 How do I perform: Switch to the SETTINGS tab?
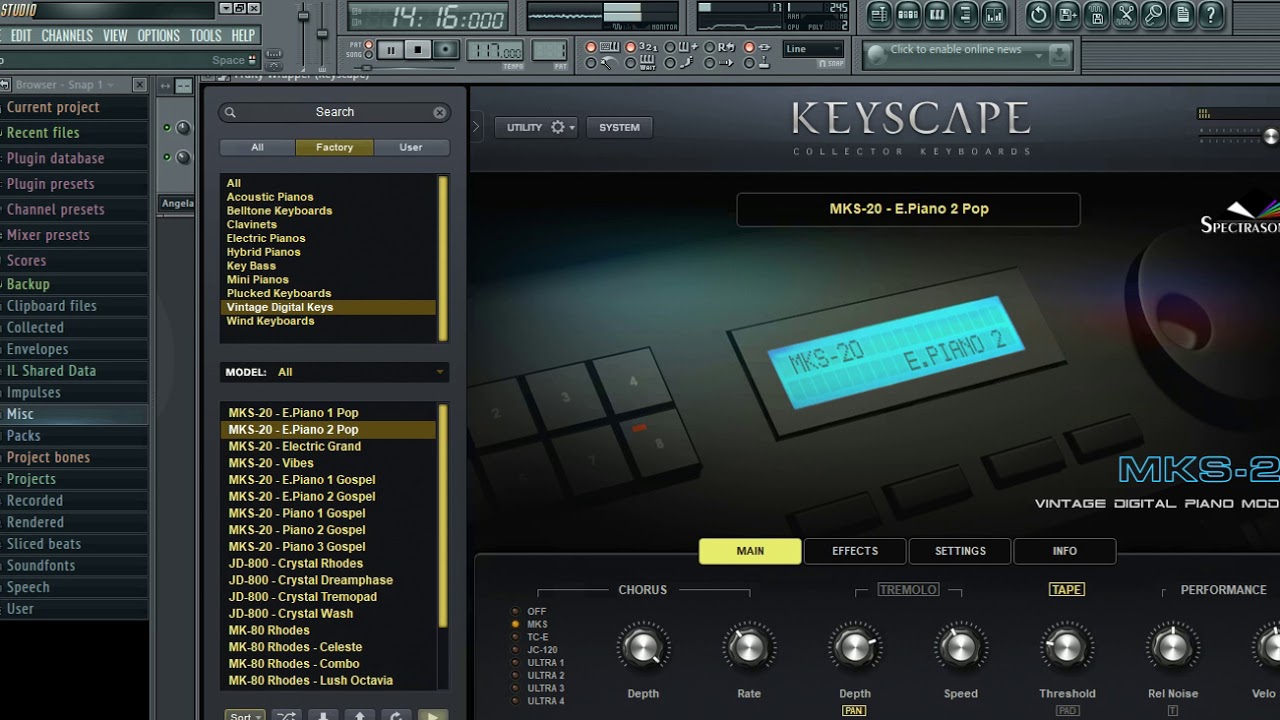tap(960, 551)
